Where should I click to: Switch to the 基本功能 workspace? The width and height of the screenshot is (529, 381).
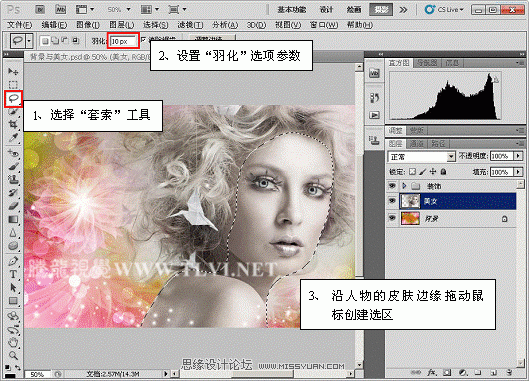(x=291, y=10)
